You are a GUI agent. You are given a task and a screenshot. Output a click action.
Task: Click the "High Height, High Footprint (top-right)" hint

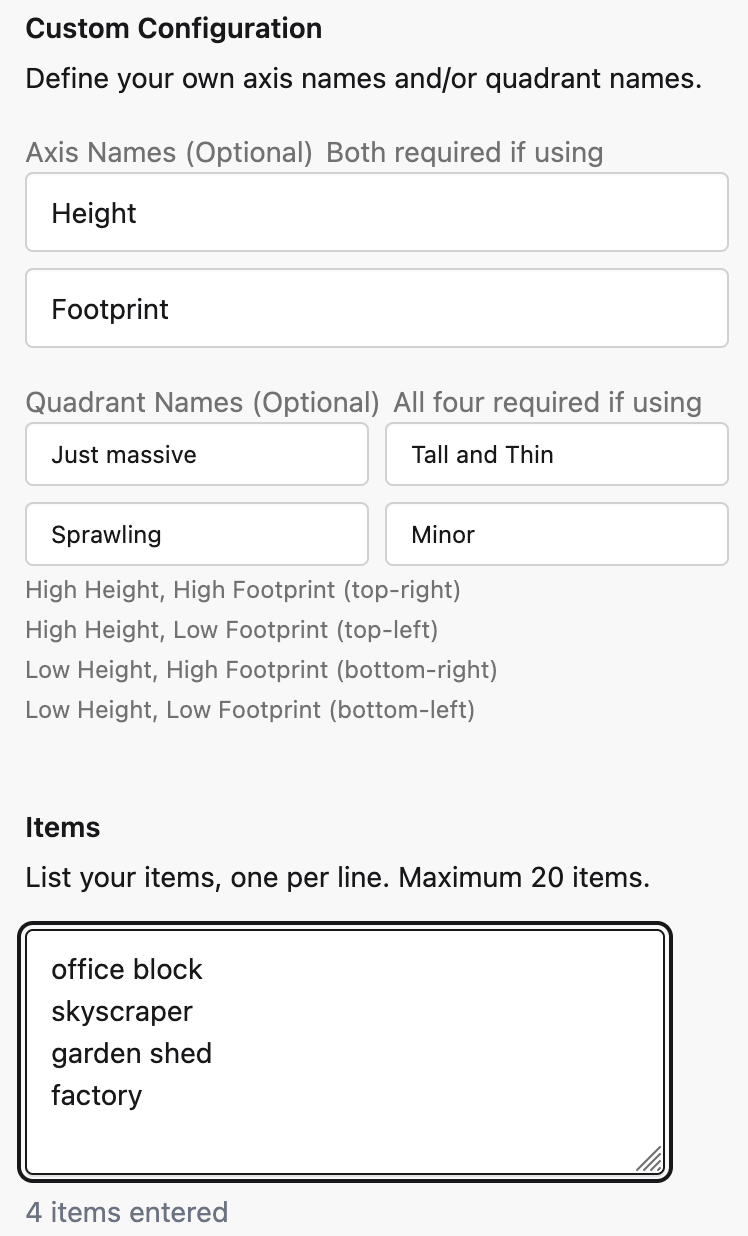(x=243, y=590)
